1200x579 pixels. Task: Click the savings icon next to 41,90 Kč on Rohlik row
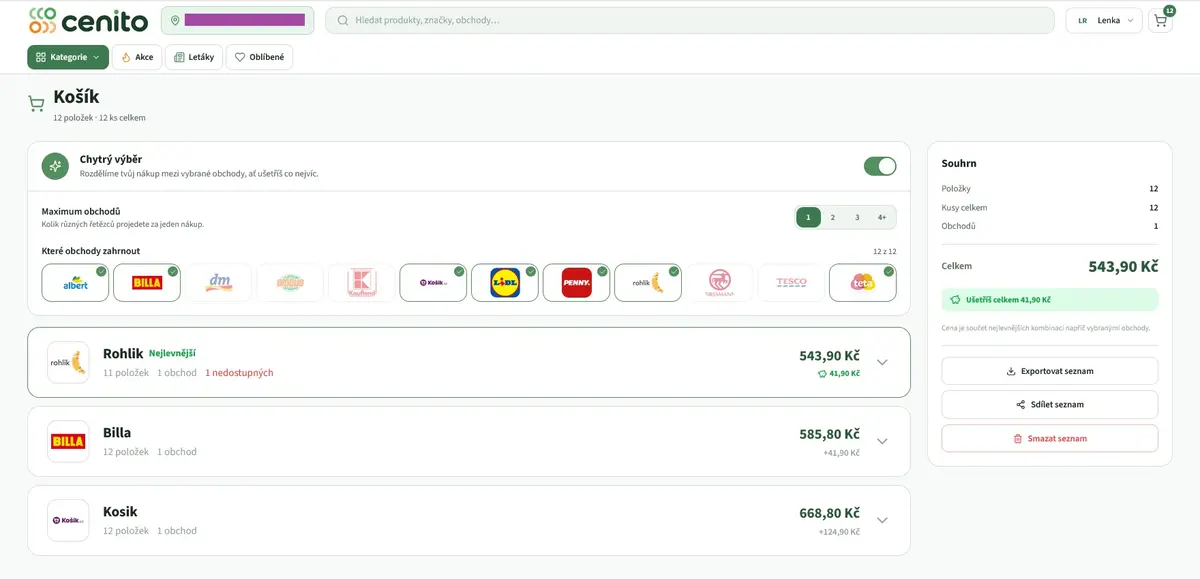click(822, 373)
